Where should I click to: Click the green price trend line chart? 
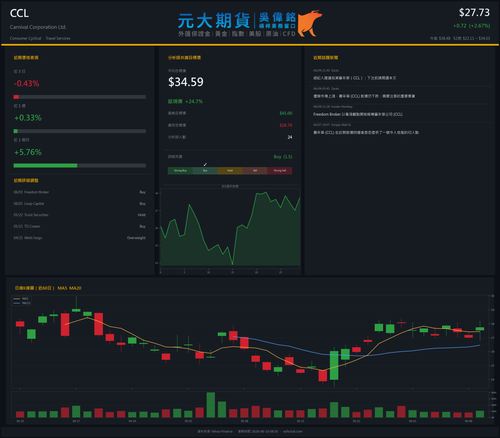[x=230, y=228]
